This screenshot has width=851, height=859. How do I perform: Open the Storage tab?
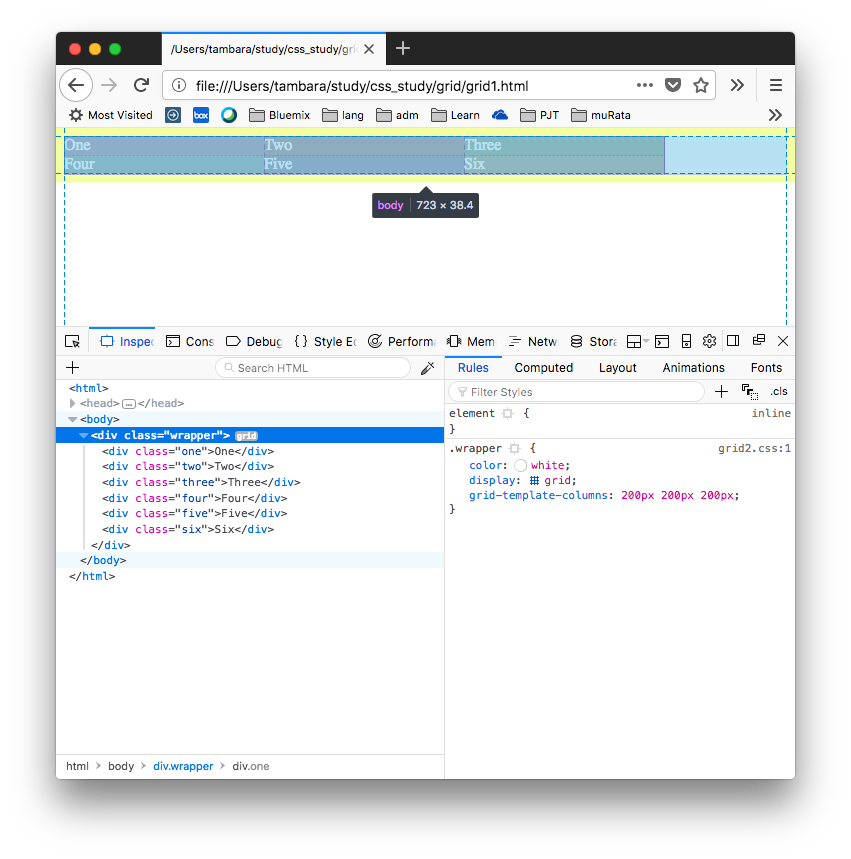tap(593, 341)
